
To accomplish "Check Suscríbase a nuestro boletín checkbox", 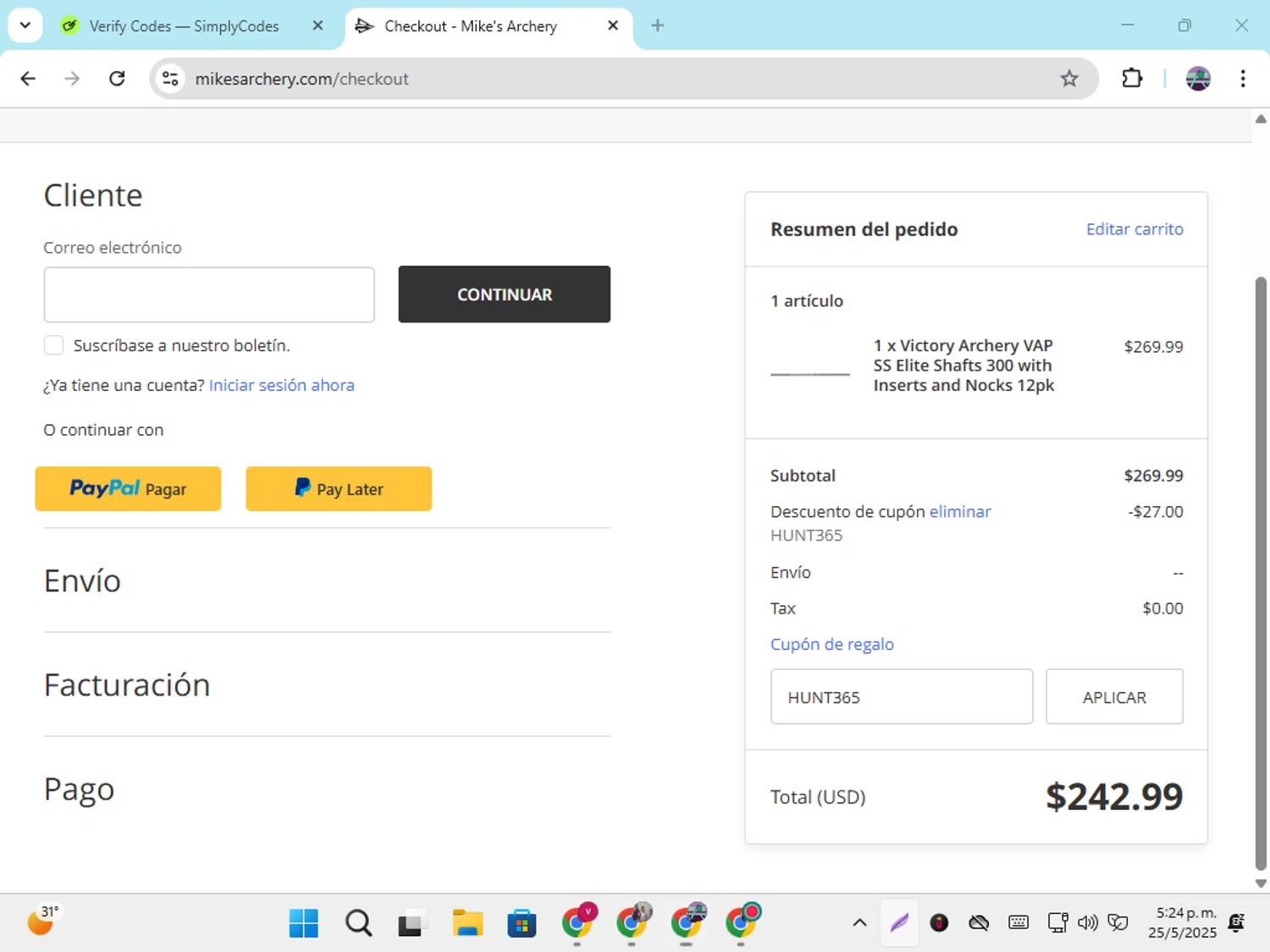I will [x=53, y=345].
